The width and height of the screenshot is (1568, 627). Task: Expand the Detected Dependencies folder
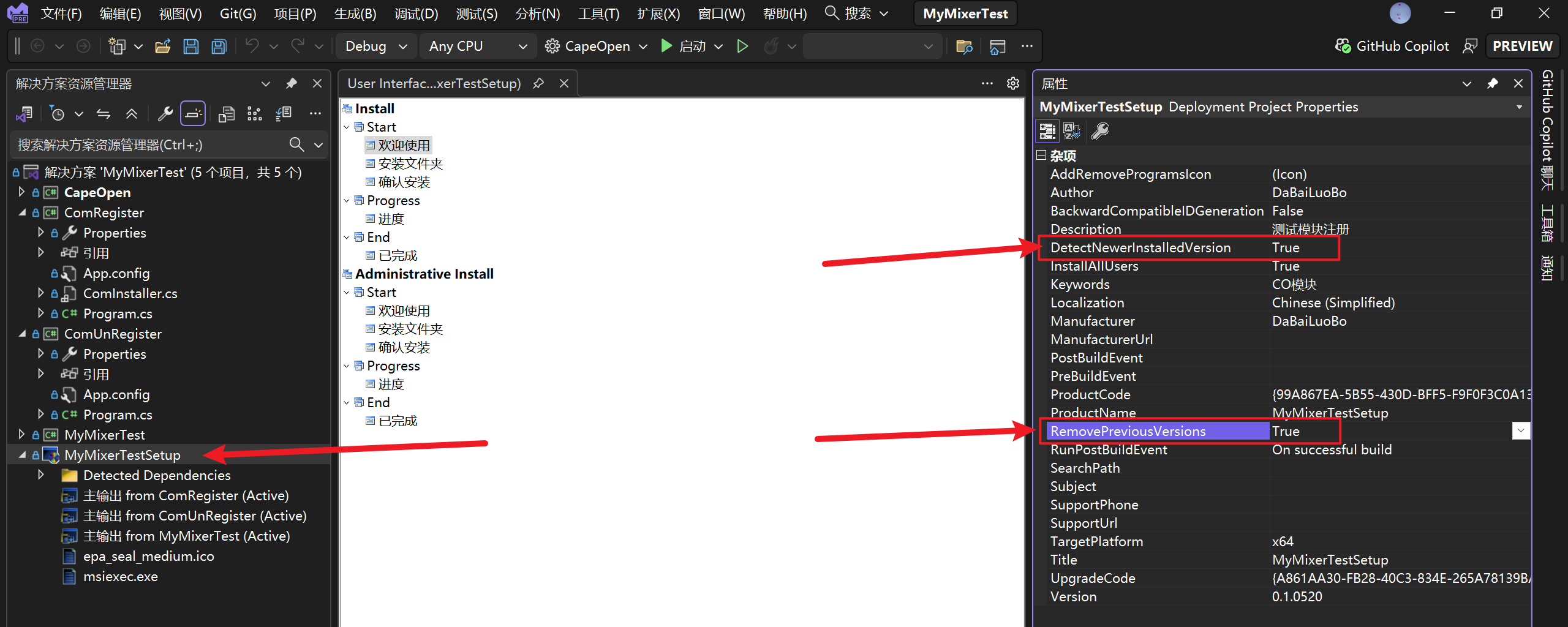pyautogui.click(x=40, y=475)
